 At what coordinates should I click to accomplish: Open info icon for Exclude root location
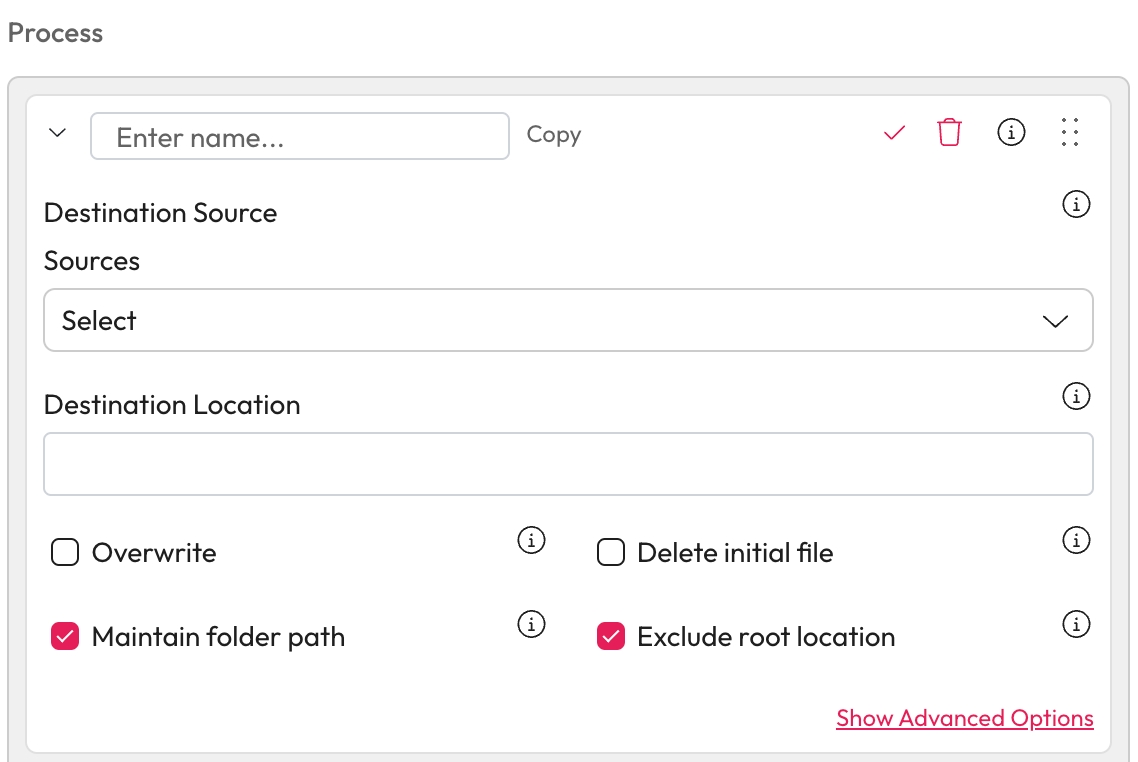pyautogui.click(x=1075, y=625)
